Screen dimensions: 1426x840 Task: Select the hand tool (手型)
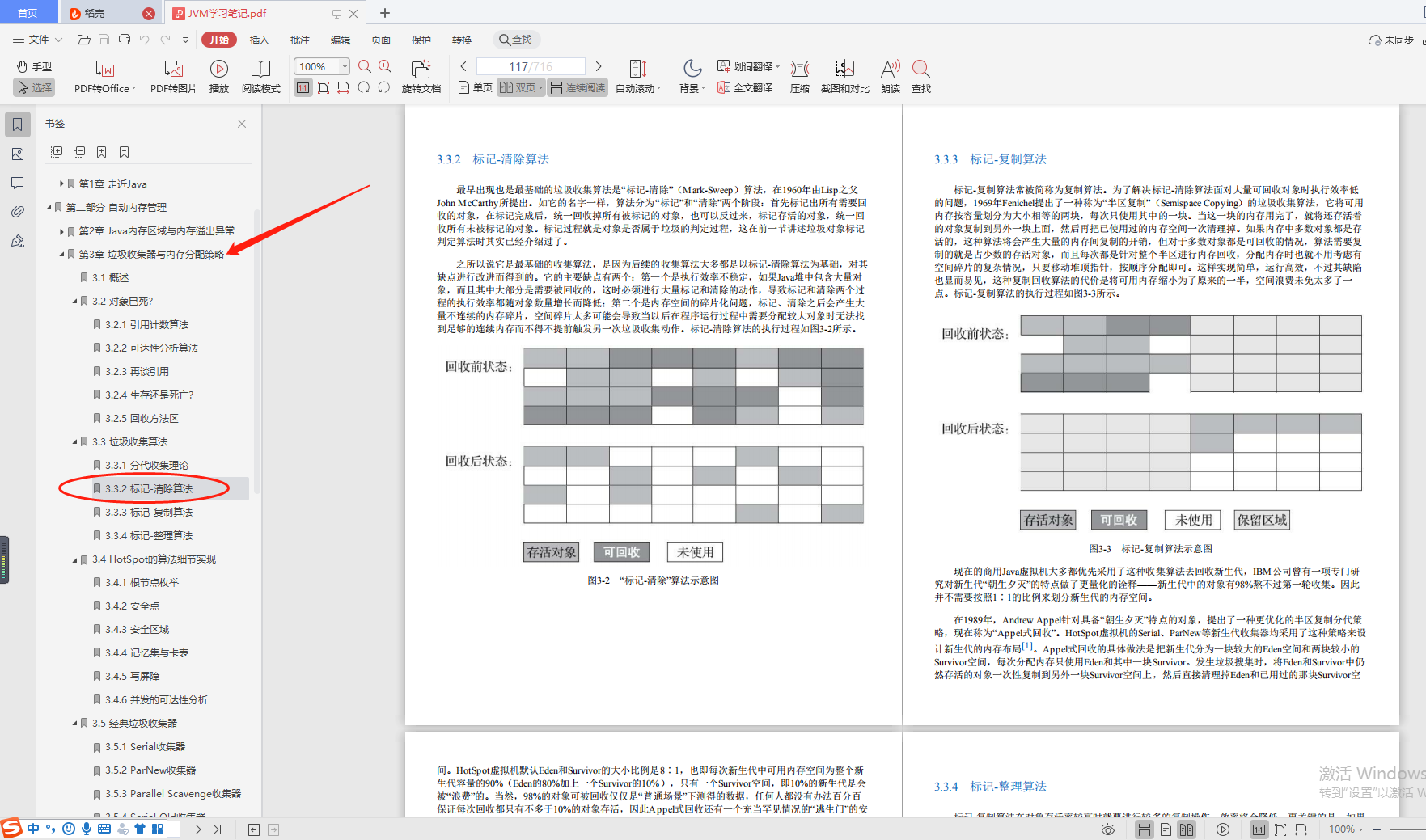pos(35,66)
